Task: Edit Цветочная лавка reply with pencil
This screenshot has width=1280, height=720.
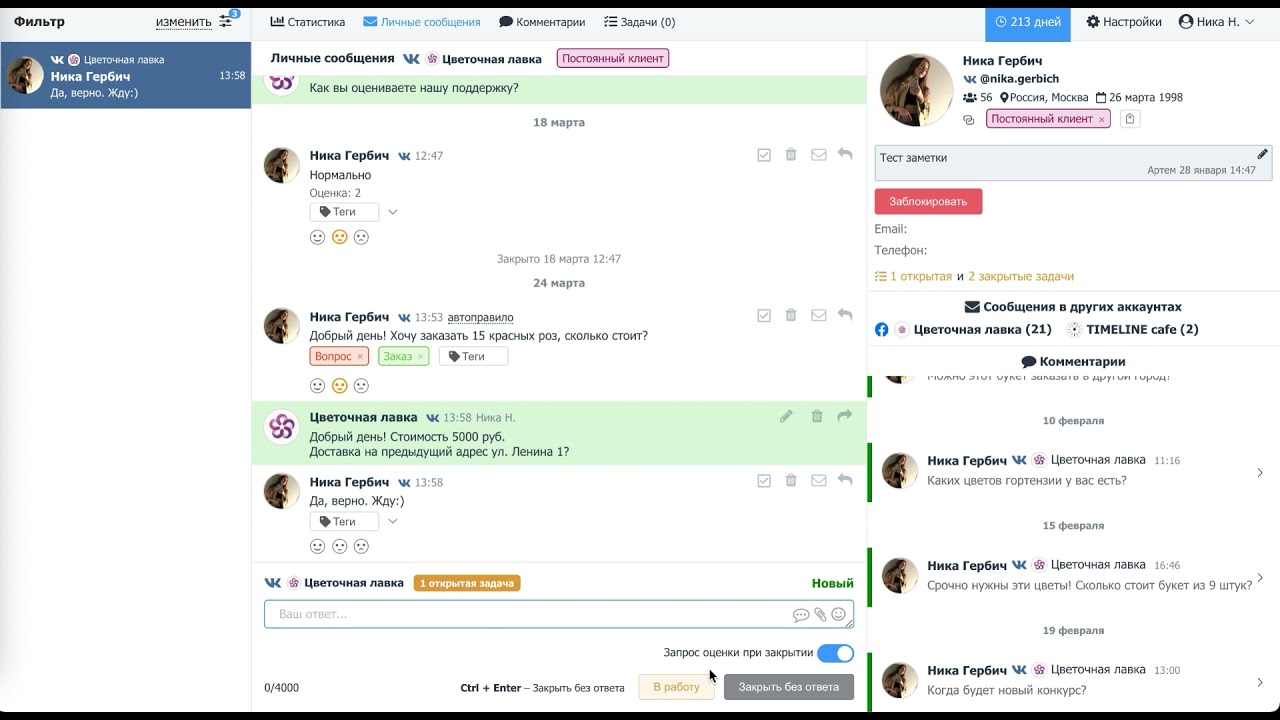Action: [786, 416]
